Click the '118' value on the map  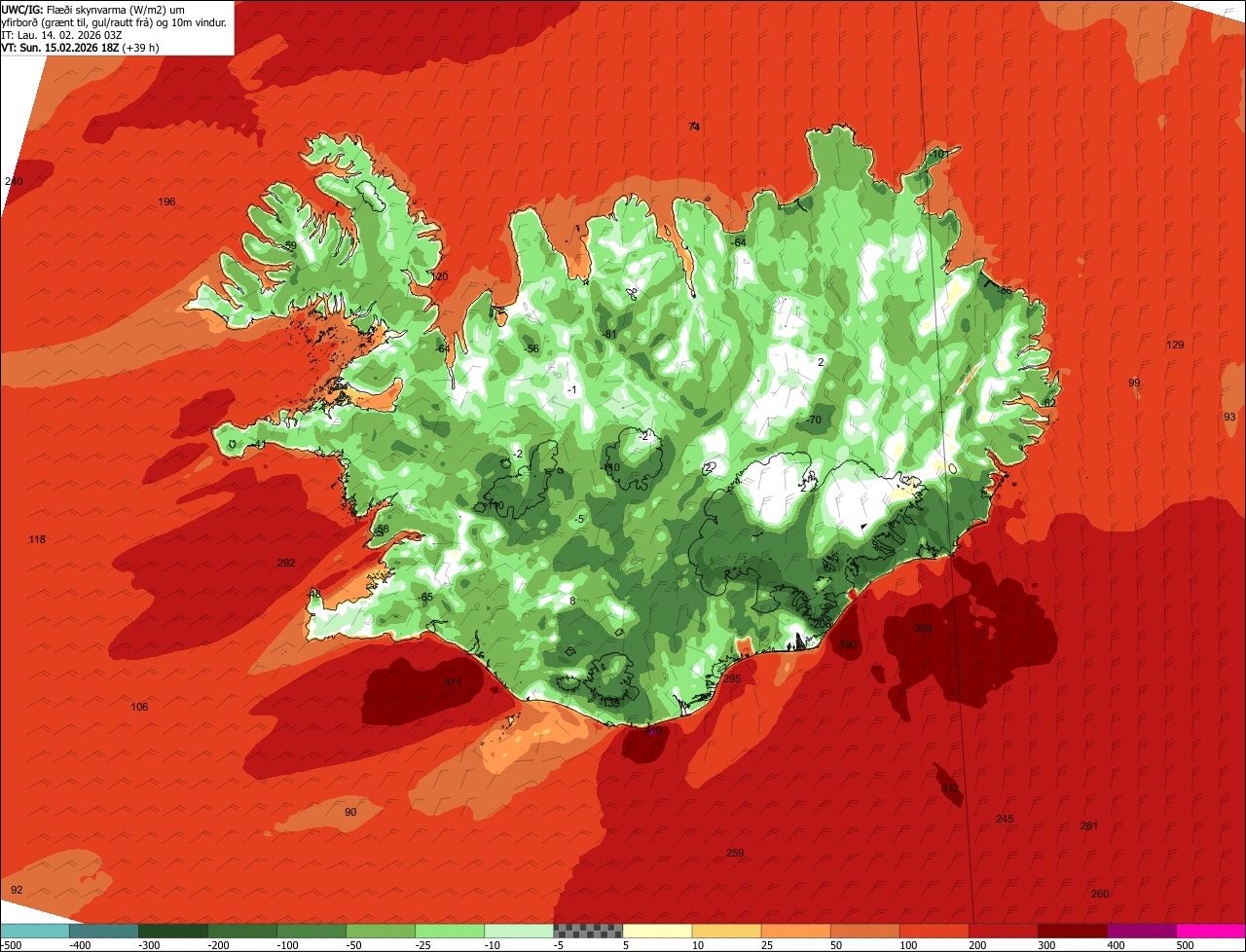point(37,539)
